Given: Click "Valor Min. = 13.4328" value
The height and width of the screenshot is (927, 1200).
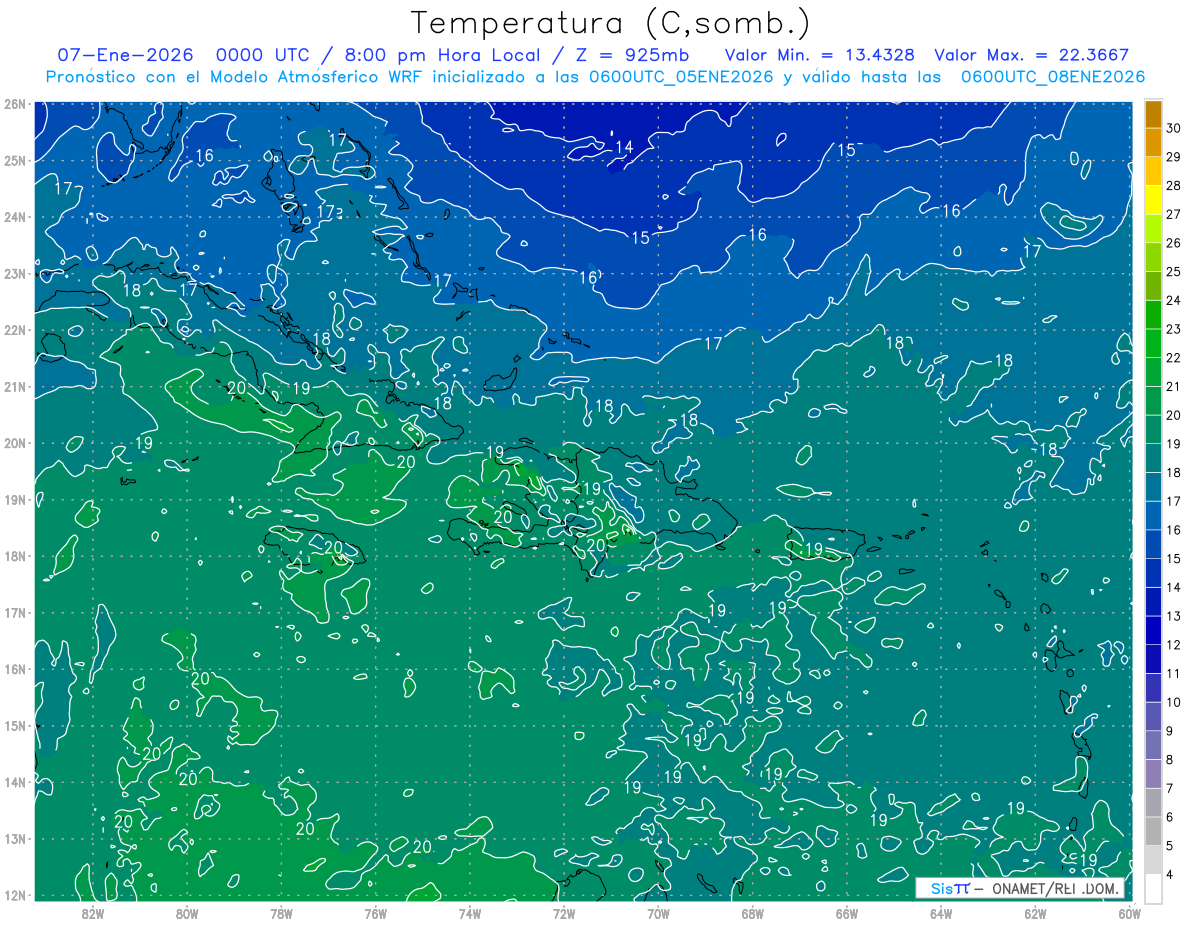Looking at the screenshot, I should click(819, 55).
